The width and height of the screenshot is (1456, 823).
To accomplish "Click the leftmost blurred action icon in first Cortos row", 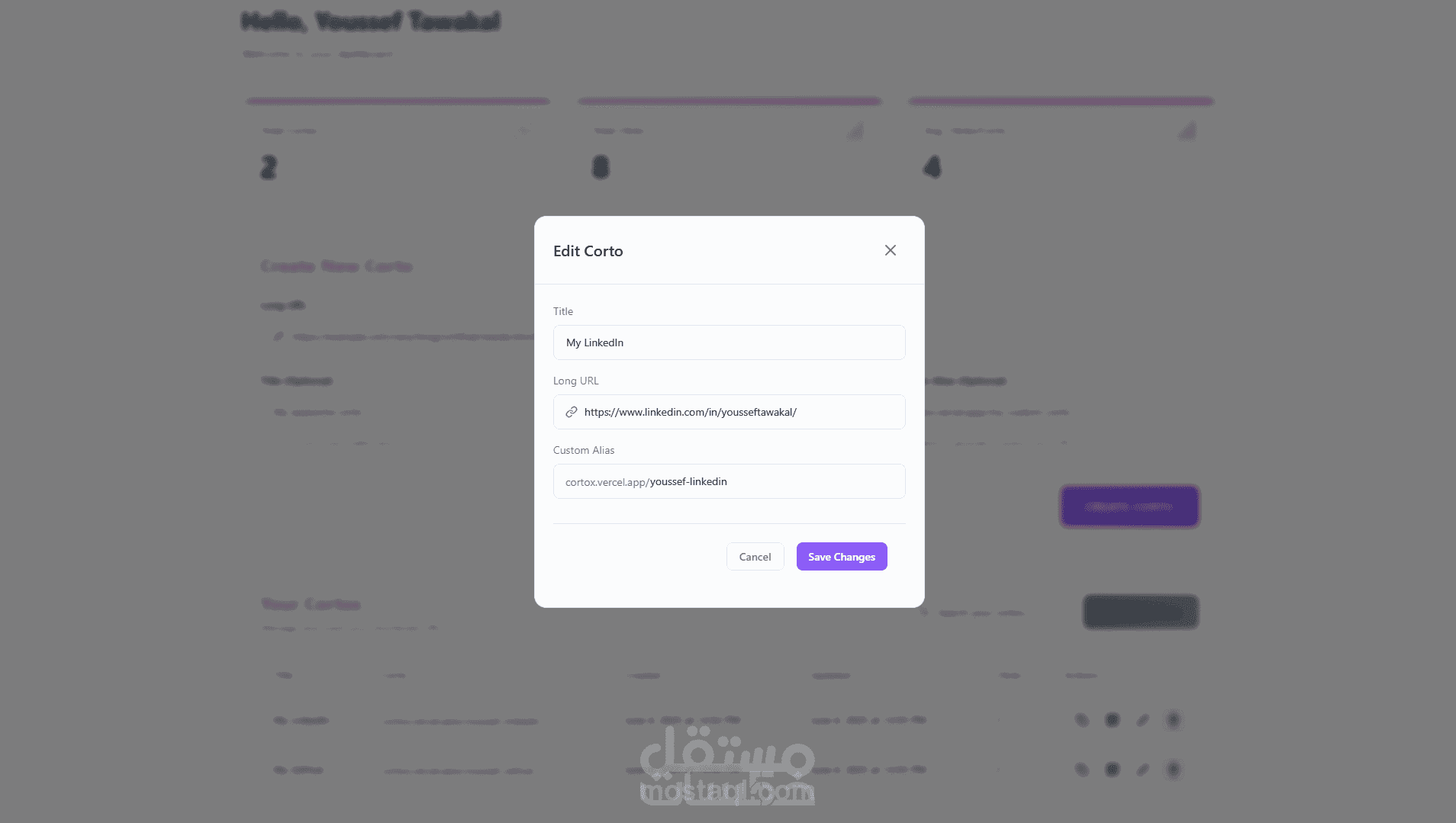I will pos(1081,720).
